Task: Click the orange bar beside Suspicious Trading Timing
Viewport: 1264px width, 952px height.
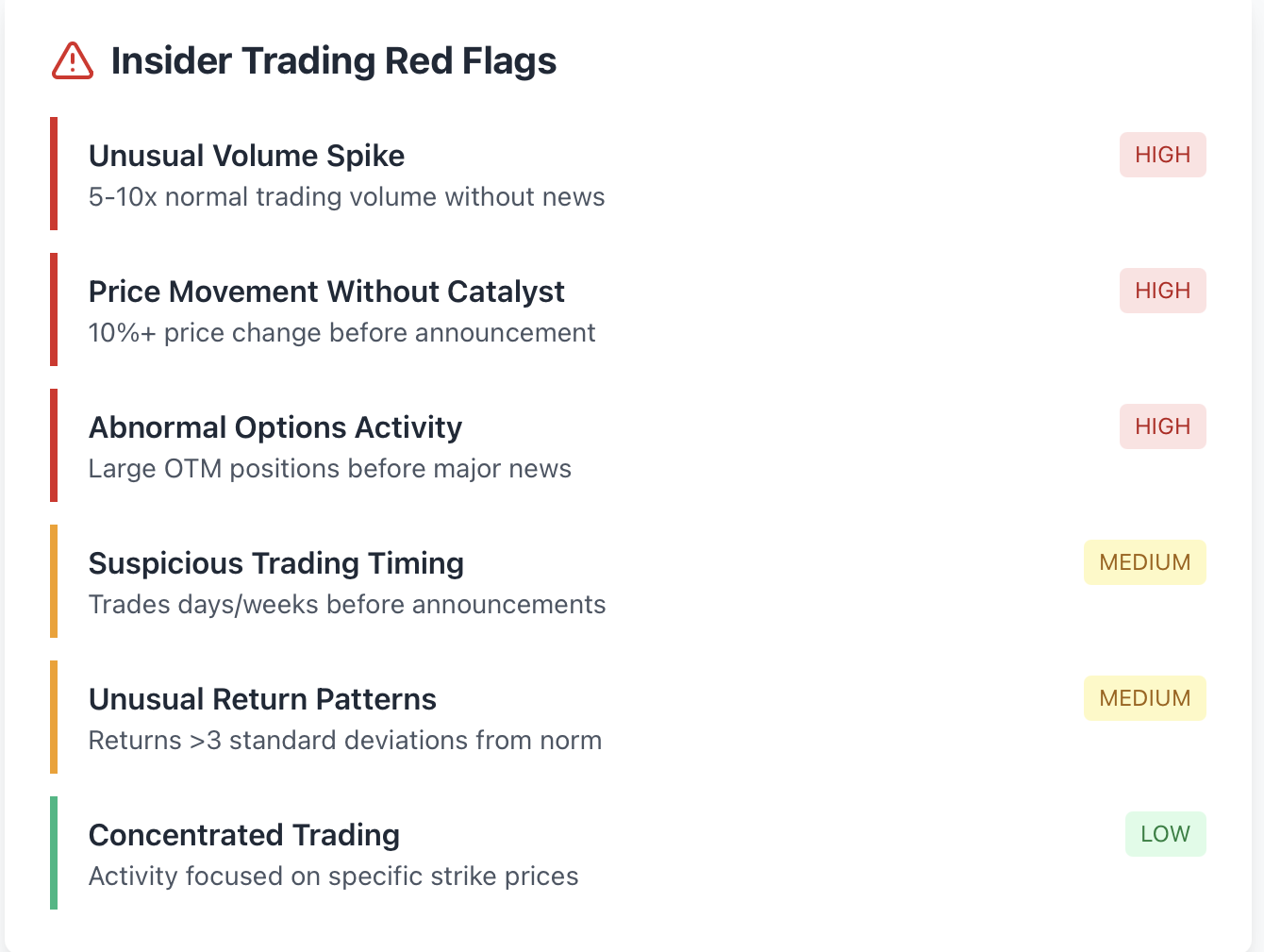Action: (54, 581)
